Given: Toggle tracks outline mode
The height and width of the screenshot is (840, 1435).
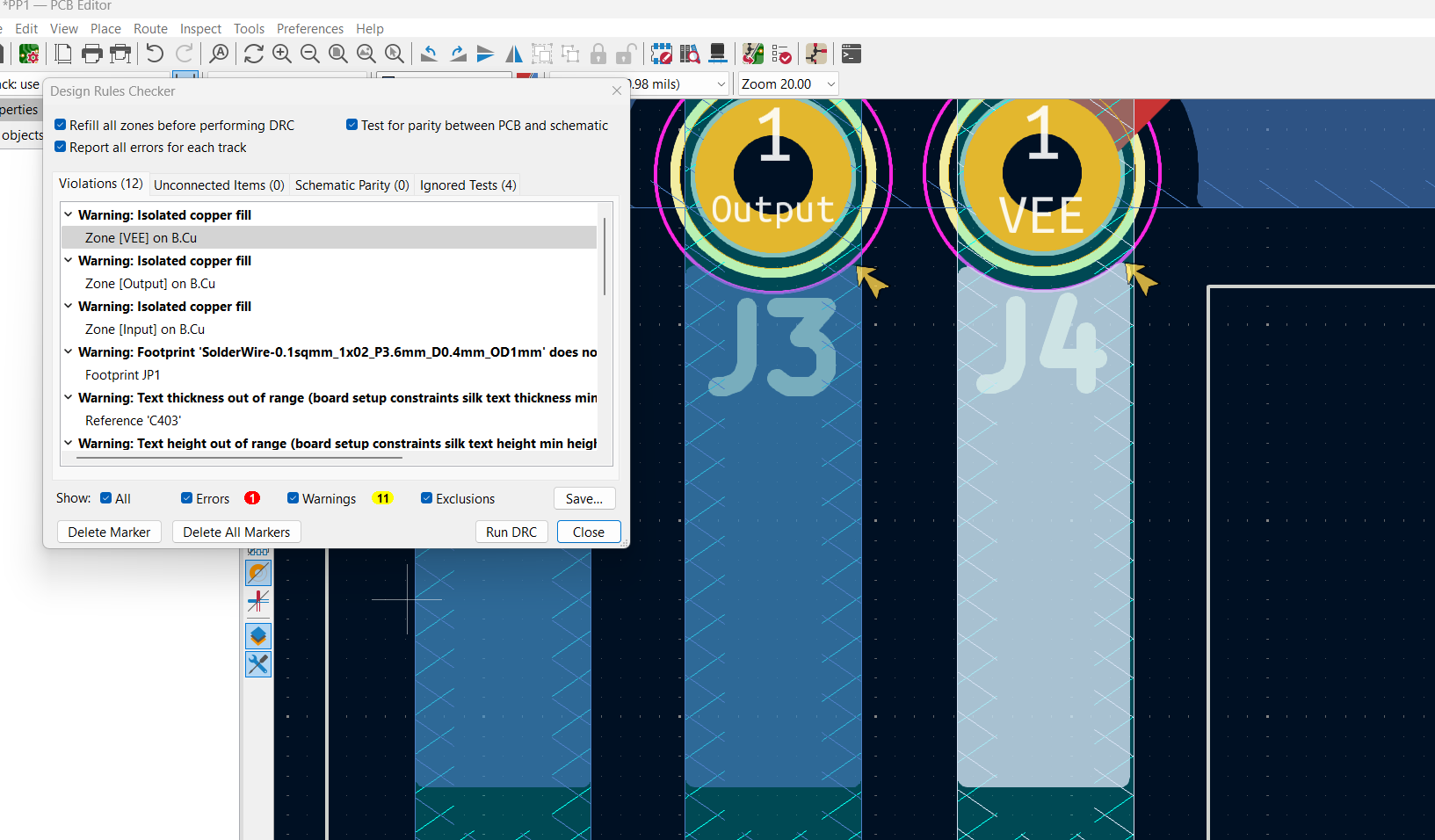Looking at the screenshot, I should pyautogui.click(x=258, y=601).
